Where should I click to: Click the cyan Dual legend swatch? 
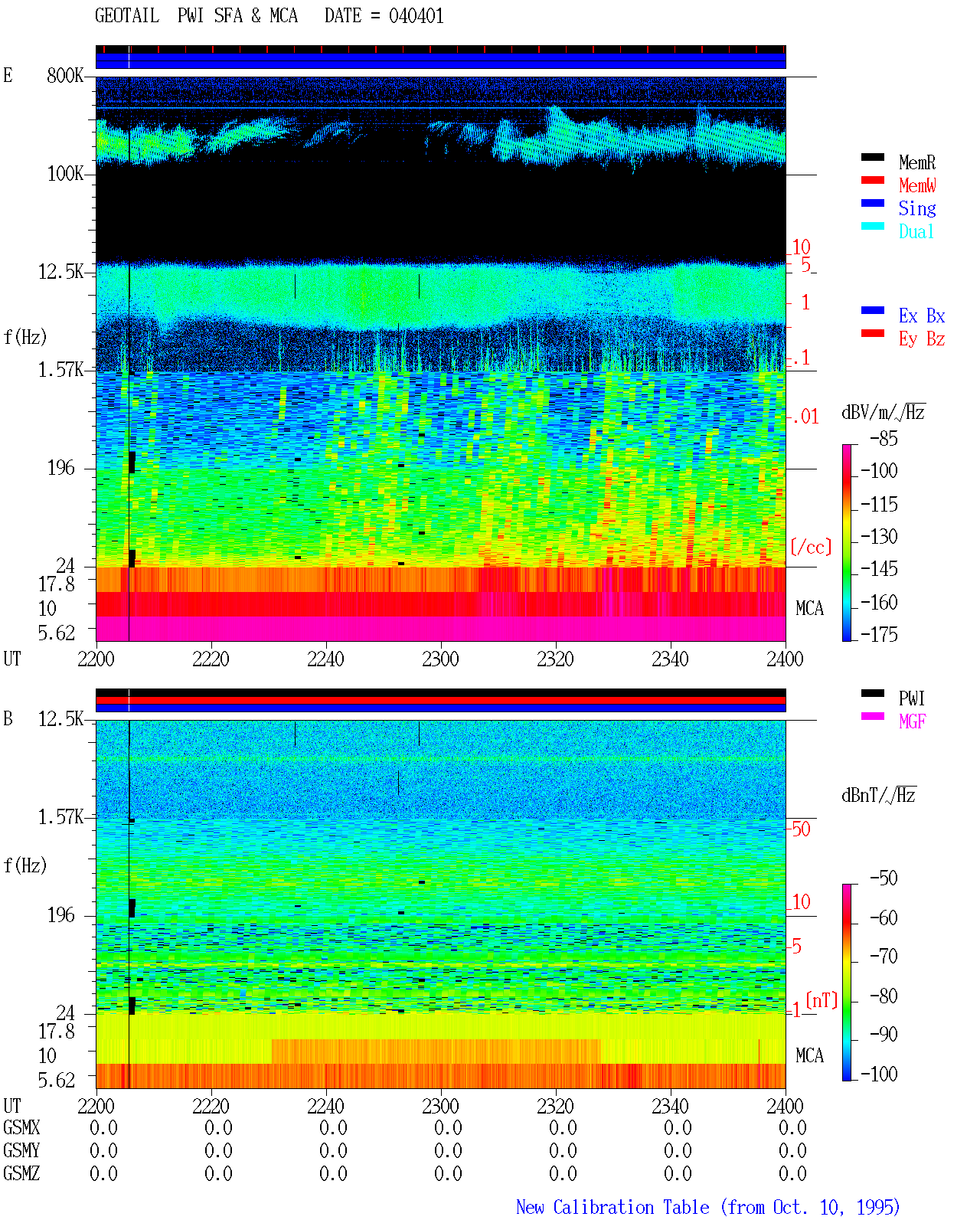(x=873, y=226)
